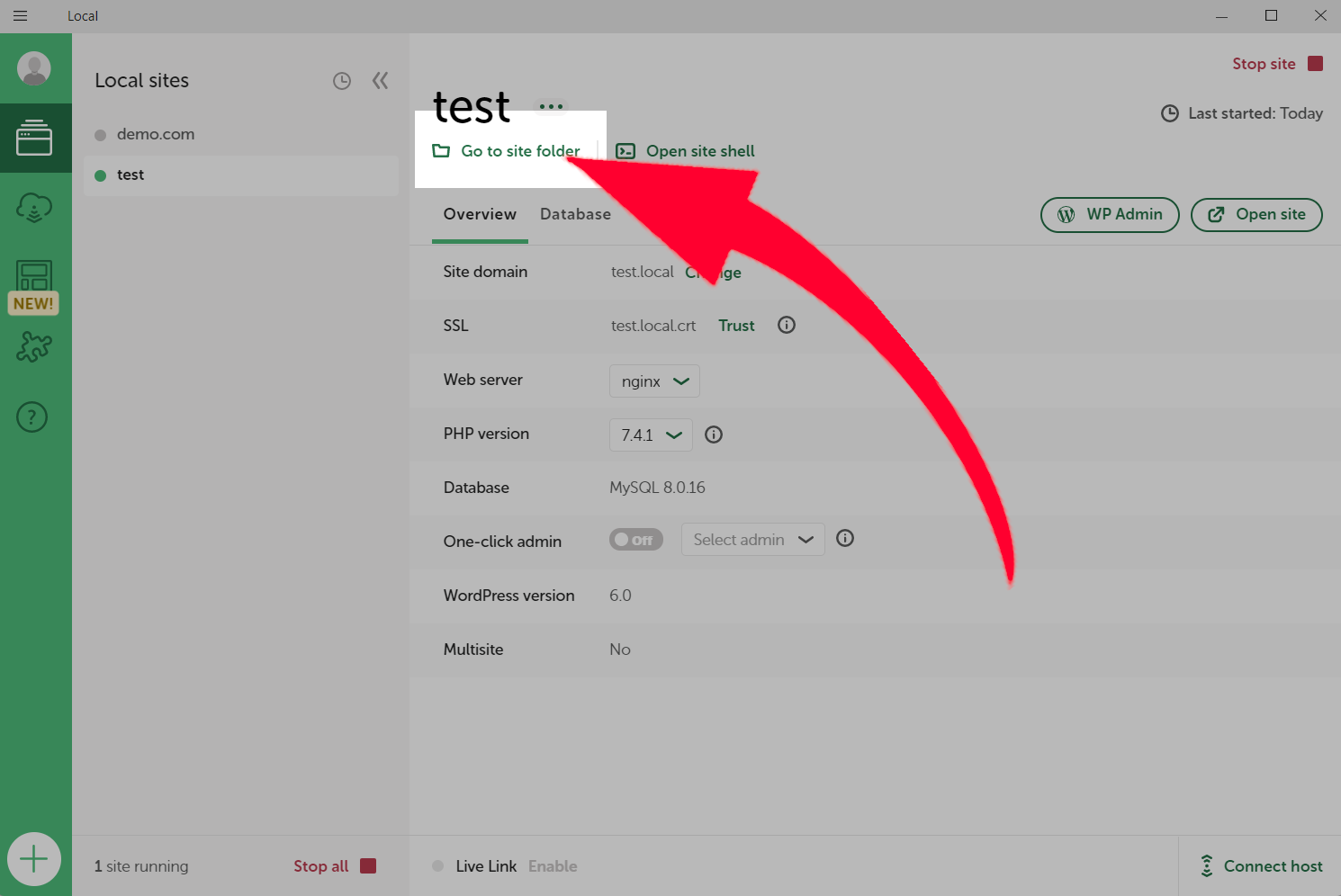
Task: Click the Last started: Today text
Action: tap(1255, 113)
